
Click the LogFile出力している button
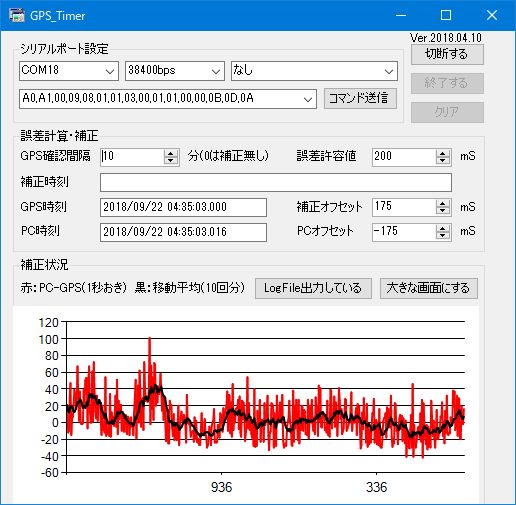point(313,288)
